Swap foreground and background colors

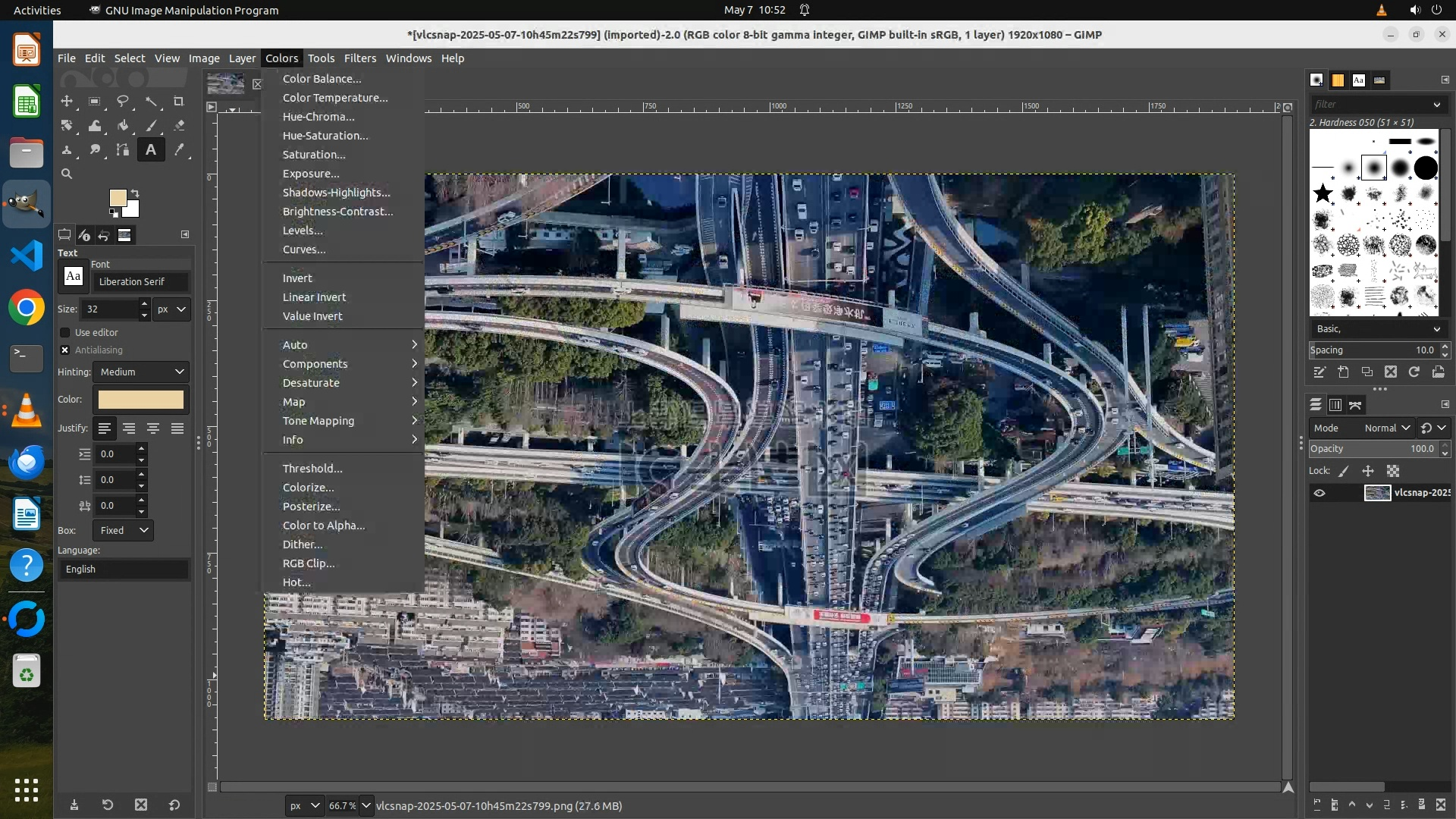(135, 193)
